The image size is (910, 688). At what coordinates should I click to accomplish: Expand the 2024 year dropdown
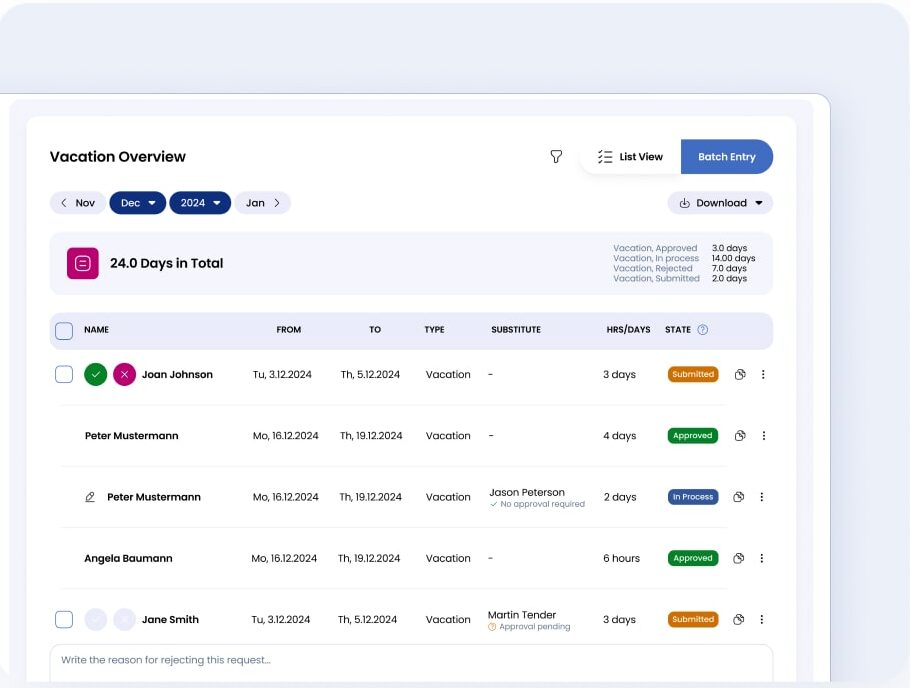[x=200, y=203]
